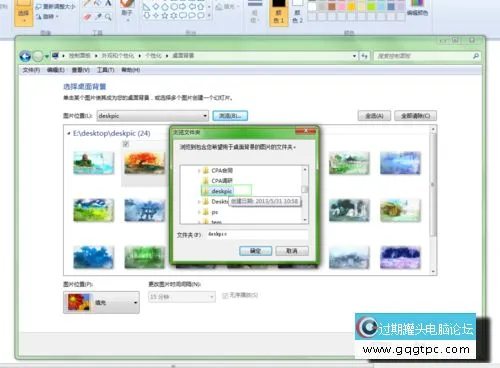Select the cloud callout shape in Paint
This screenshot has height=368, width=500.
[x=201, y=15]
